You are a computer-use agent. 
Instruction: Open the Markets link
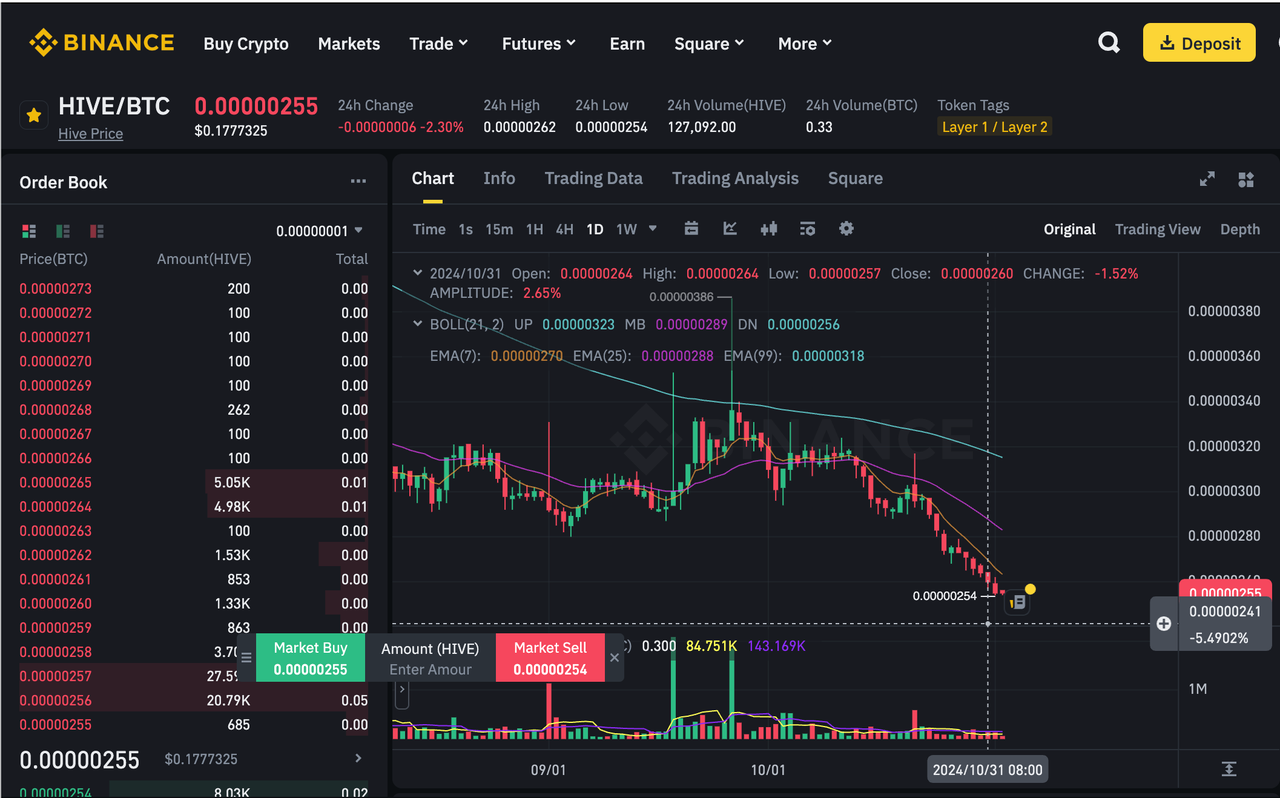349,44
